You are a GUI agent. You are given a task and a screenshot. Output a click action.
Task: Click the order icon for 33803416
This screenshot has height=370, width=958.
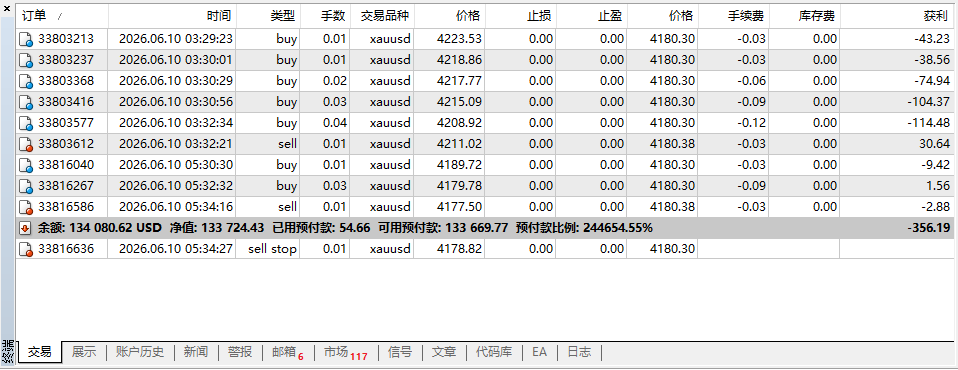coord(26,102)
